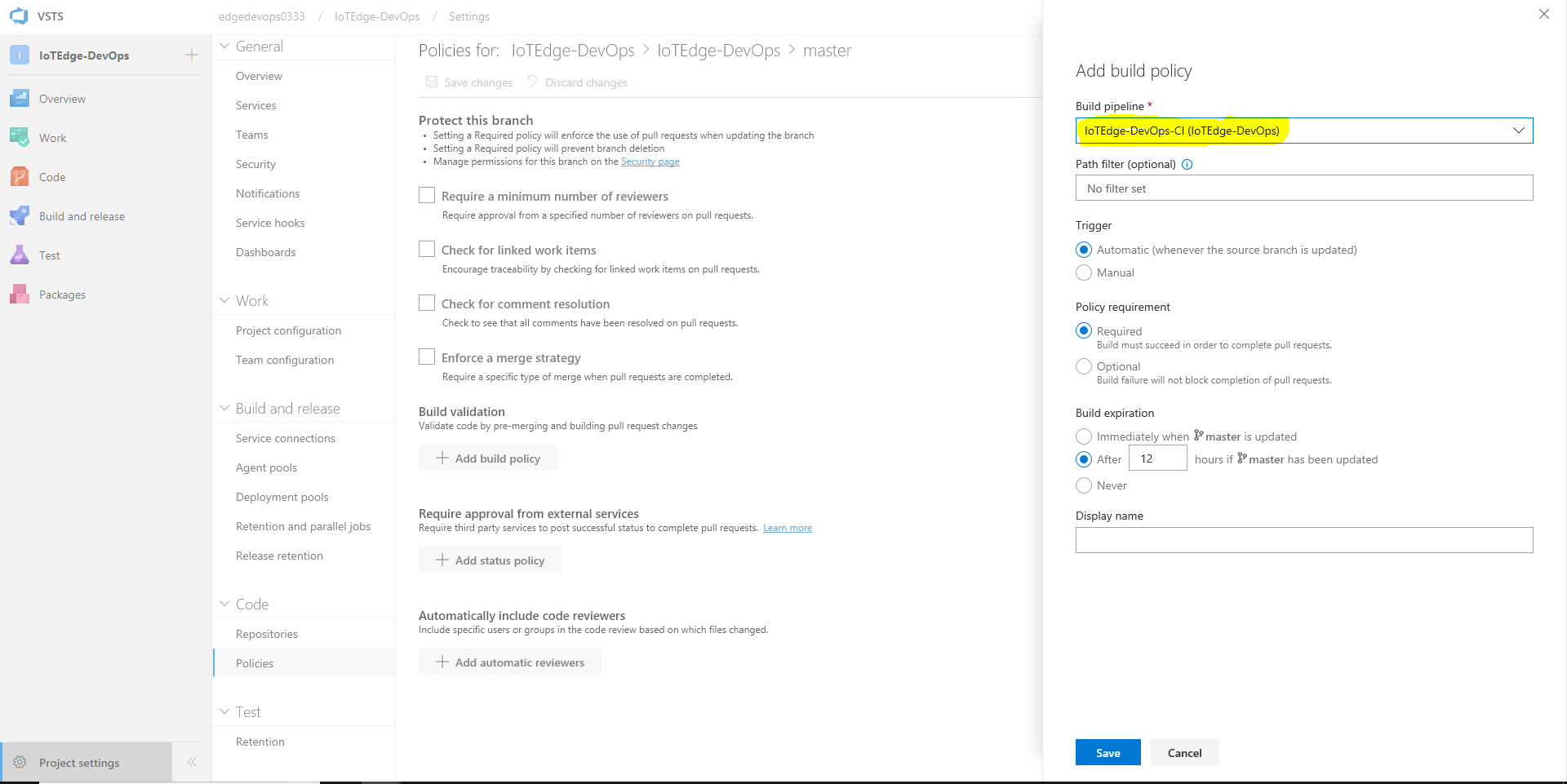Open Project configuration under Work

[288, 330]
